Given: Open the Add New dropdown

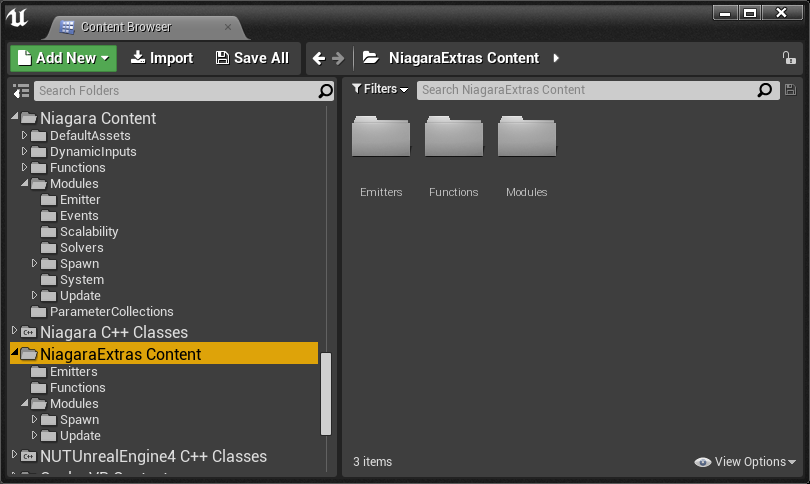Looking at the screenshot, I should [64, 58].
